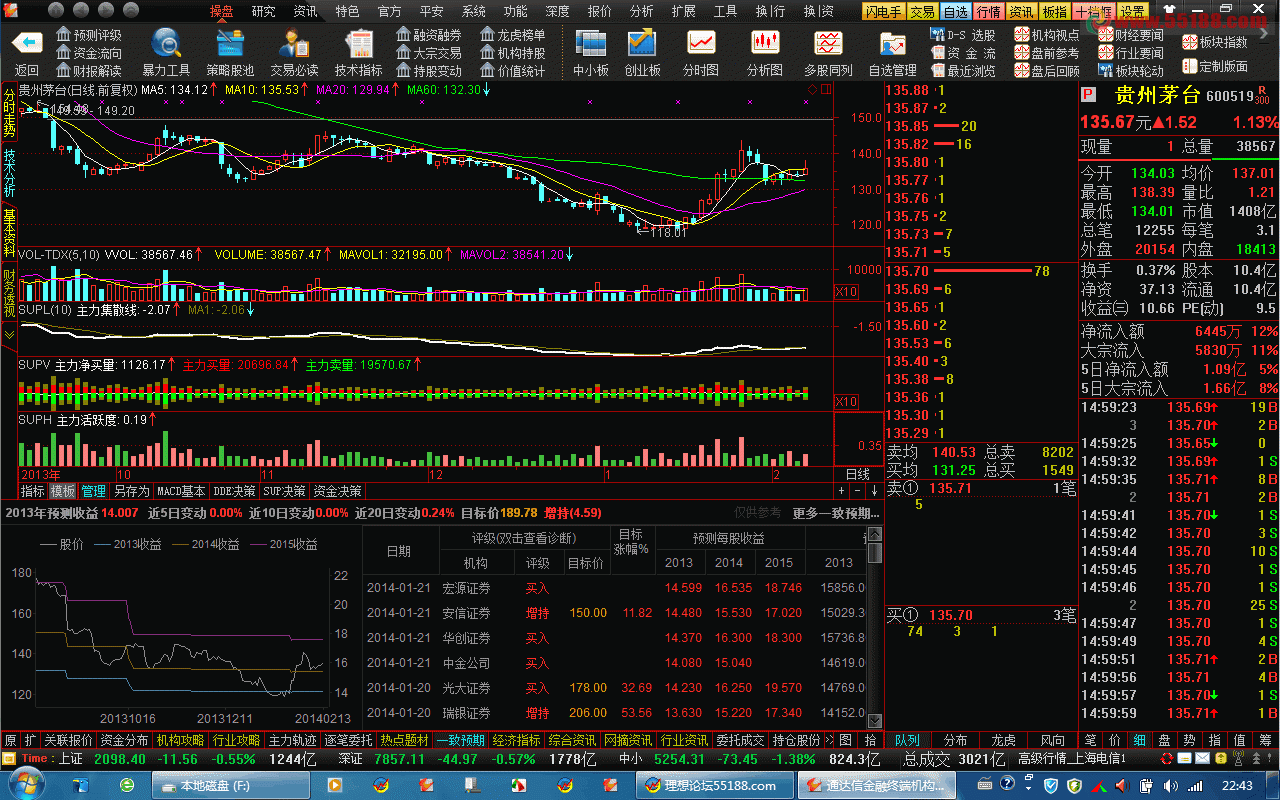
Task: Open the 工具 menu
Action: (725, 12)
